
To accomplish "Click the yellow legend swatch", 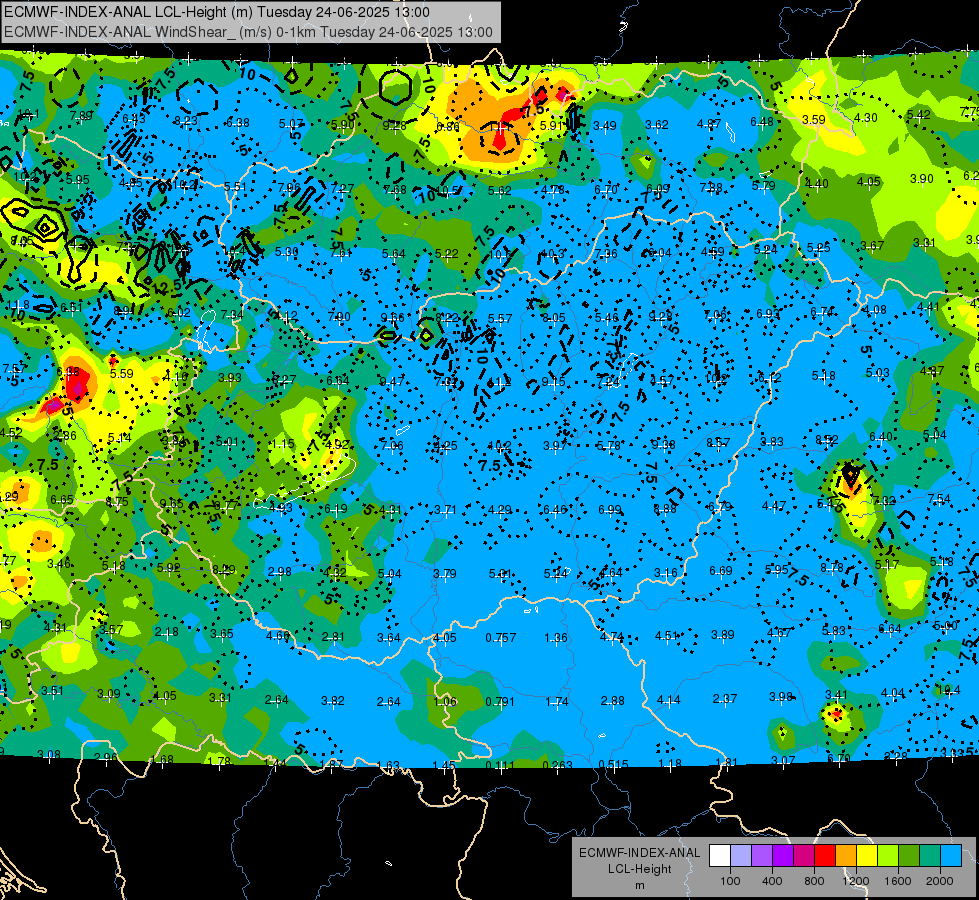I will point(867,856).
